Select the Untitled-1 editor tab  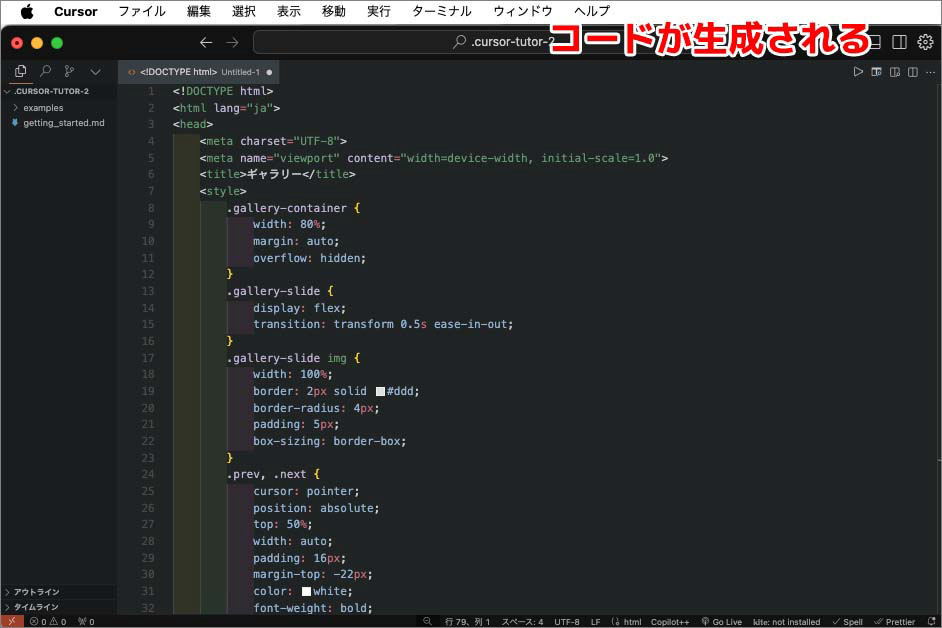tap(199, 72)
